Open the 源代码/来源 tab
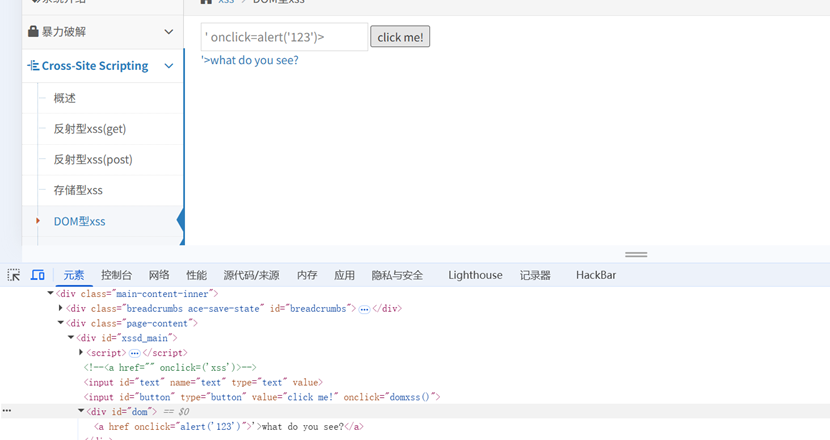The height and width of the screenshot is (440, 830). click(x=251, y=275)
